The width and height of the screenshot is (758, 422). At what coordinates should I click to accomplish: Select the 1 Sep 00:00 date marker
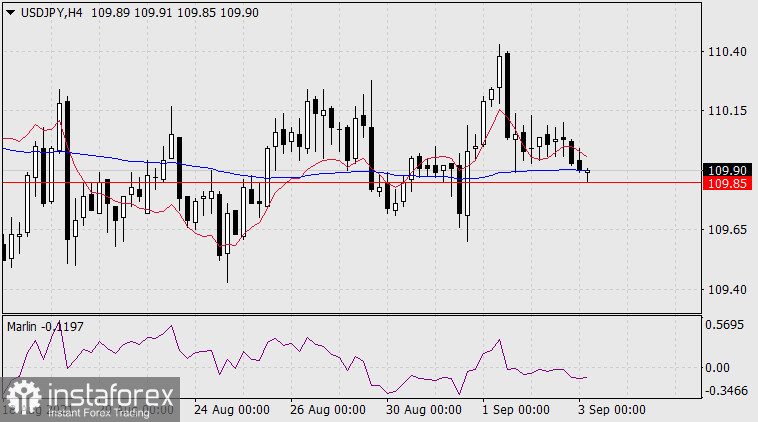pos(516,410)
